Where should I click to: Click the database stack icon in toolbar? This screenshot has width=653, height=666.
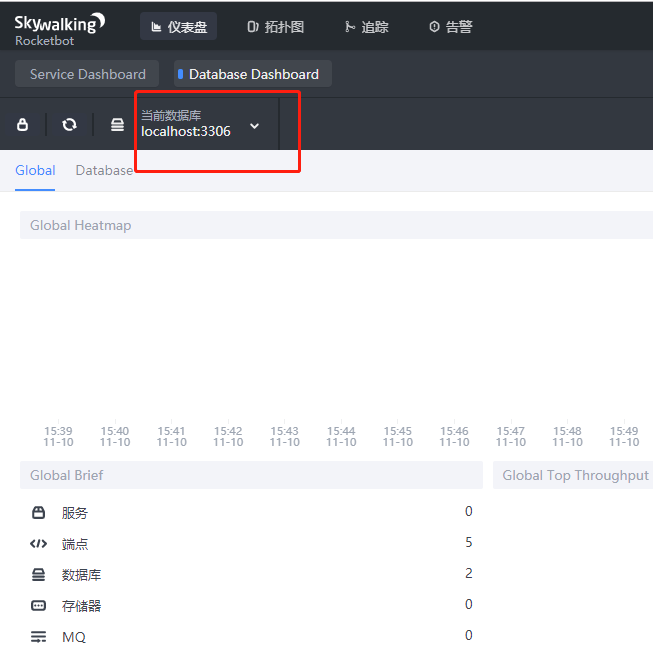(117, 124)
